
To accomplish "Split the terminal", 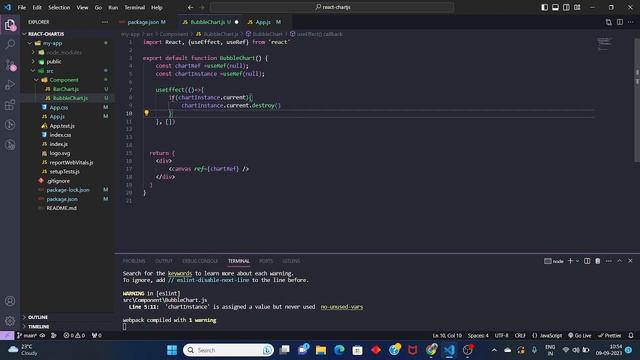I will point(587,261).
